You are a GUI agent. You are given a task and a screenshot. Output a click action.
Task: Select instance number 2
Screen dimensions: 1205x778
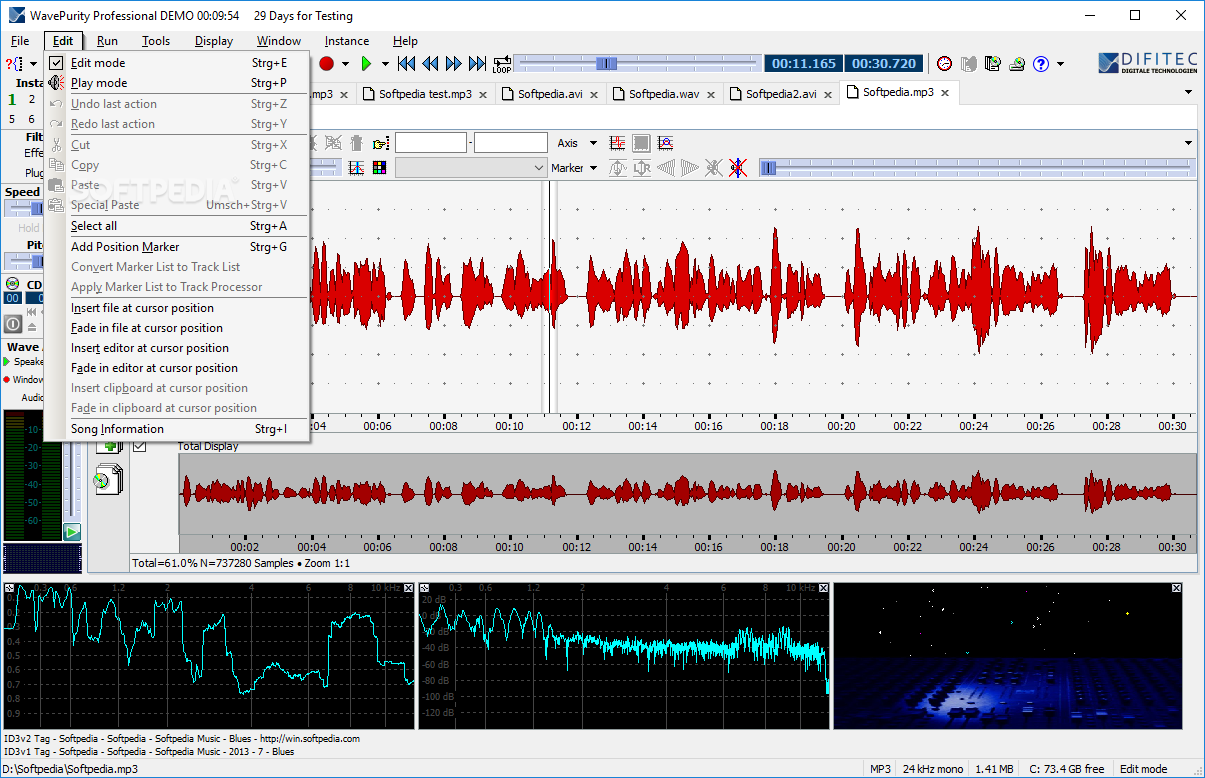pyautogui.click(x=31, y=99)
